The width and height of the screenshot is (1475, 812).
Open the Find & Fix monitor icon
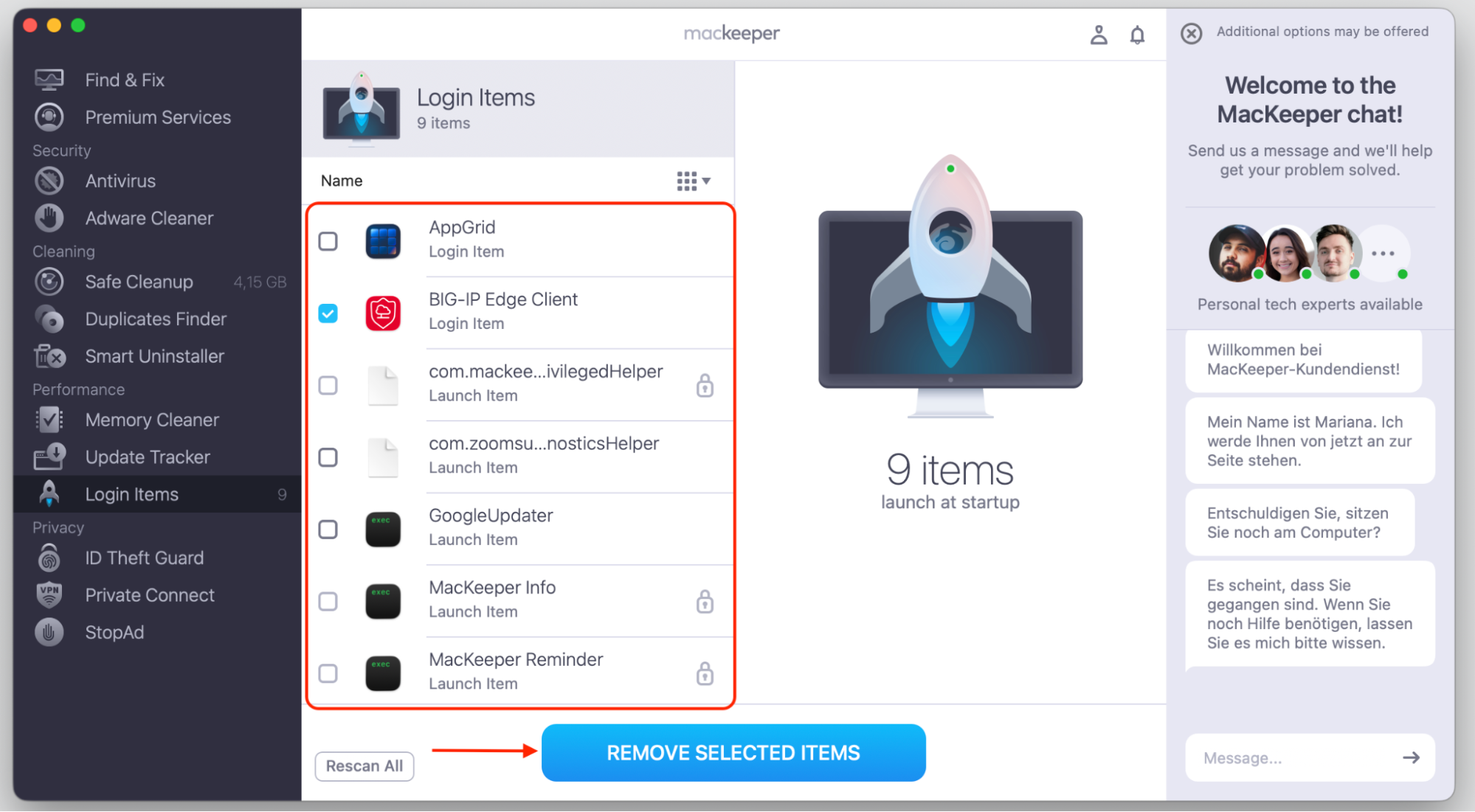pyautogui.click(x=49, y=80)
